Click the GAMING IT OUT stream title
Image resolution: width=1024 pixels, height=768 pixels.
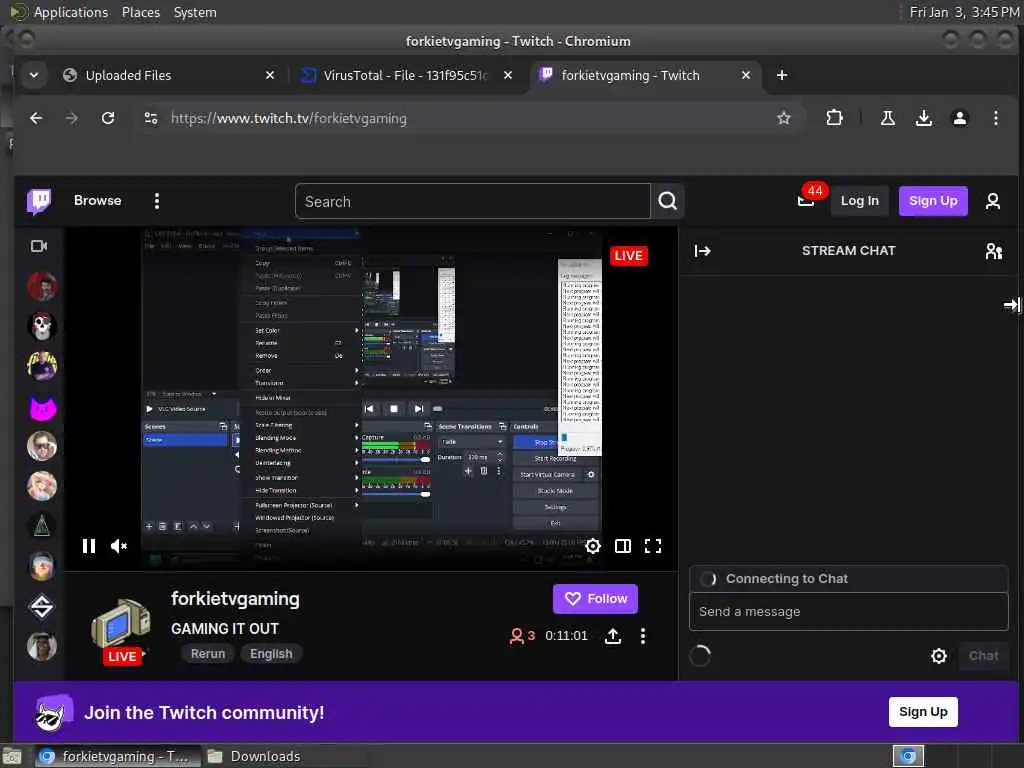(225, 629)
